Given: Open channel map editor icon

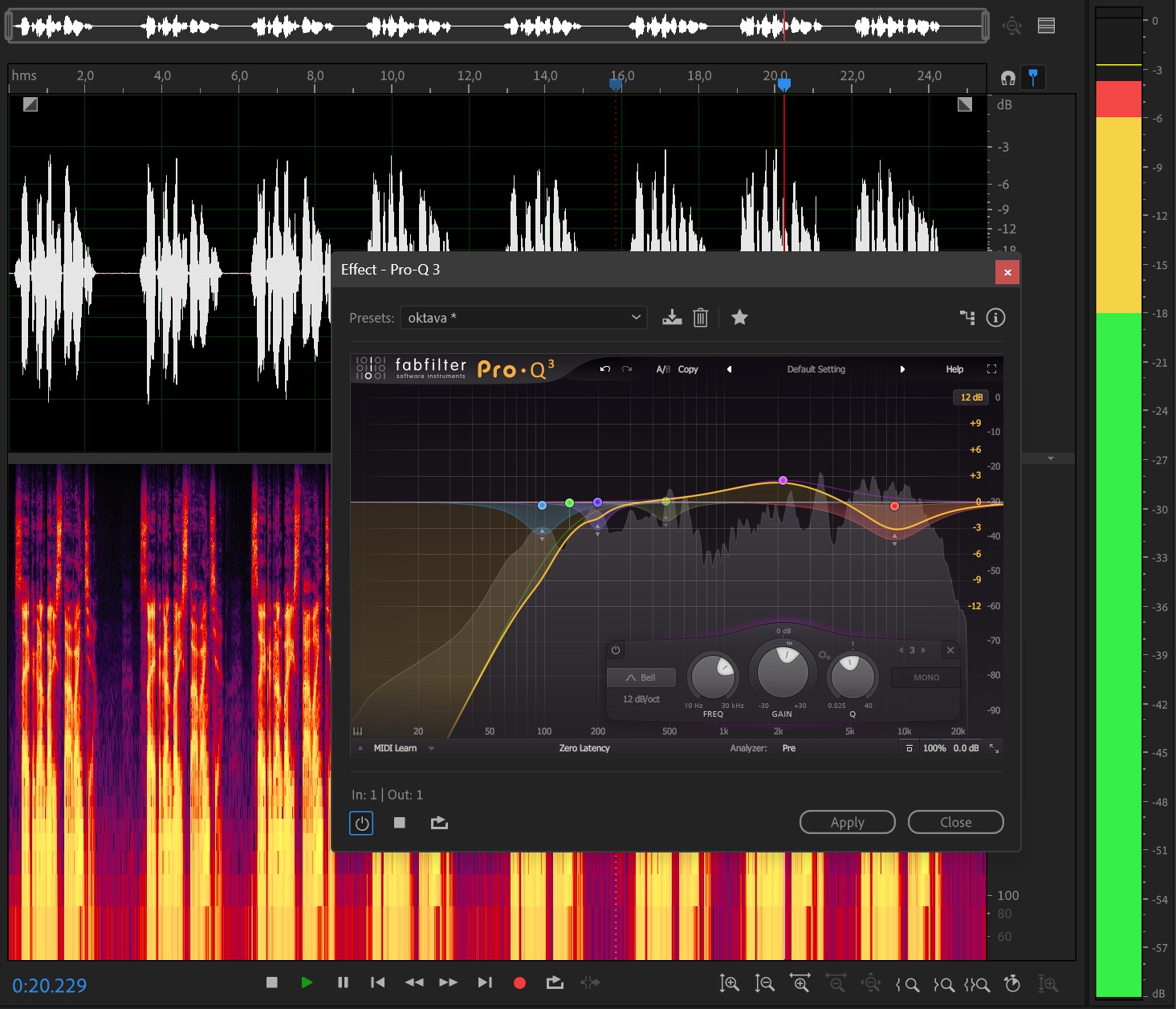Looking at the screenshot, I should coord(967,318).
